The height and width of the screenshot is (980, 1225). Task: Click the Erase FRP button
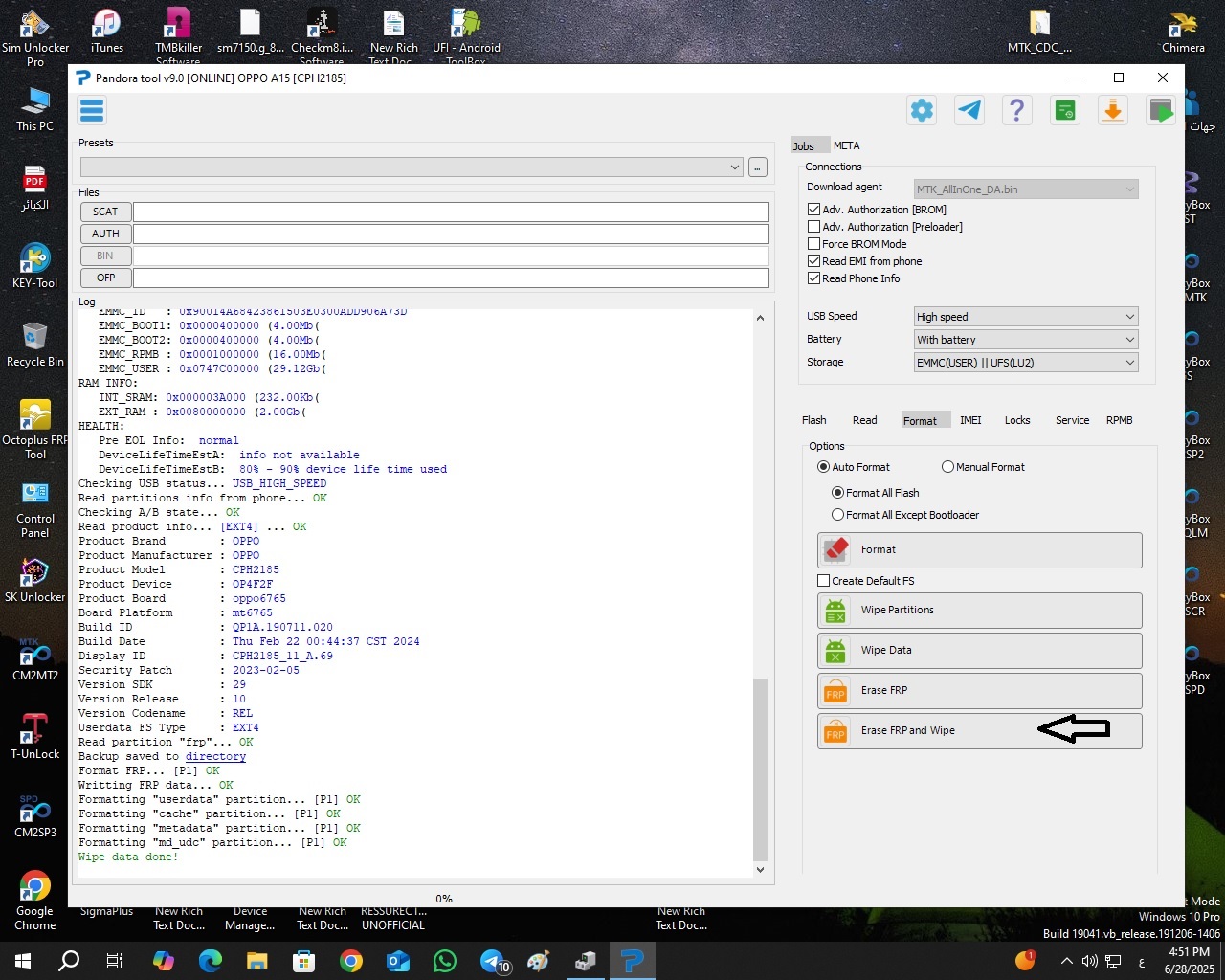[979, 691]
